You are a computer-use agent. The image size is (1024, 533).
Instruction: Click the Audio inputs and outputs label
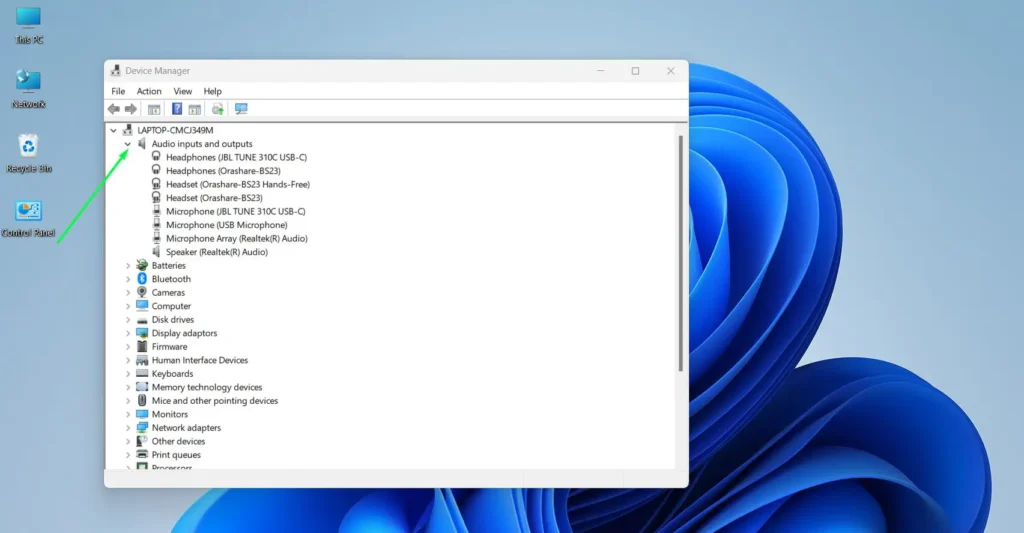[x=202, y=144]
